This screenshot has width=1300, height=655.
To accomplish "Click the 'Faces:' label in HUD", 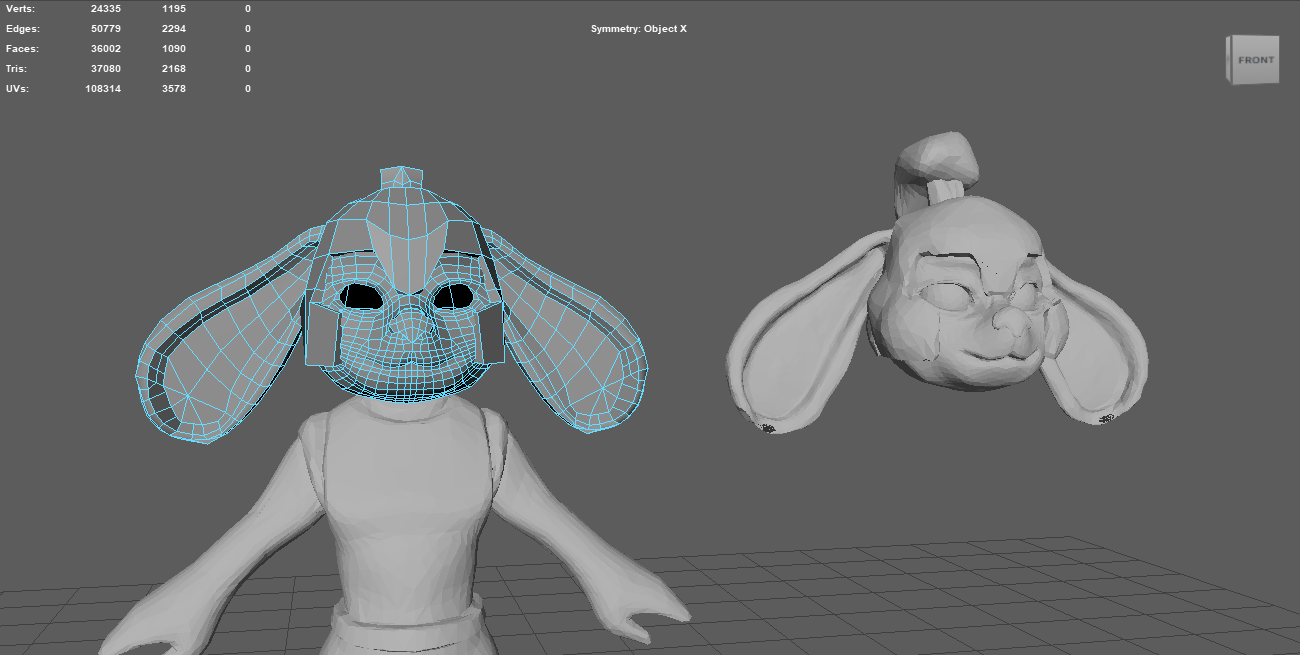I will (22, 49).
